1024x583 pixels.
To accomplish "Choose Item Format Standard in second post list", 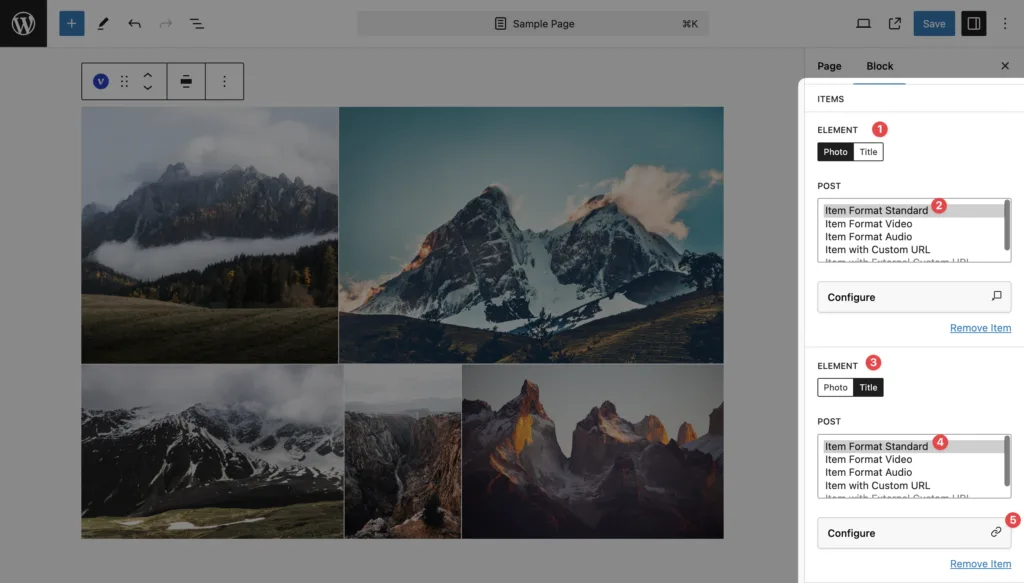I will [913, 446].
